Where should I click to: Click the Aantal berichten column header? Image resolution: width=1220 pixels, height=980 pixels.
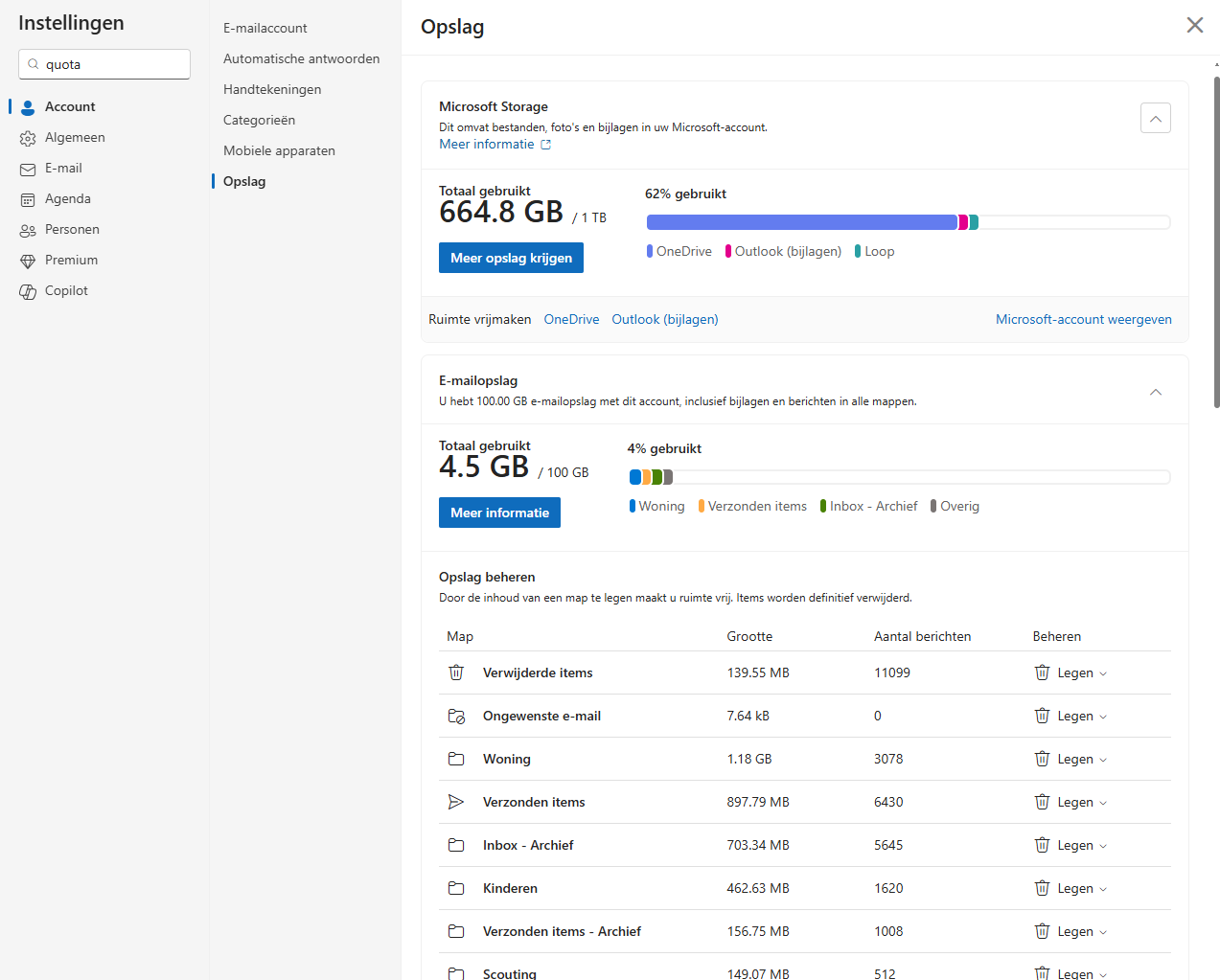point(922,636)
